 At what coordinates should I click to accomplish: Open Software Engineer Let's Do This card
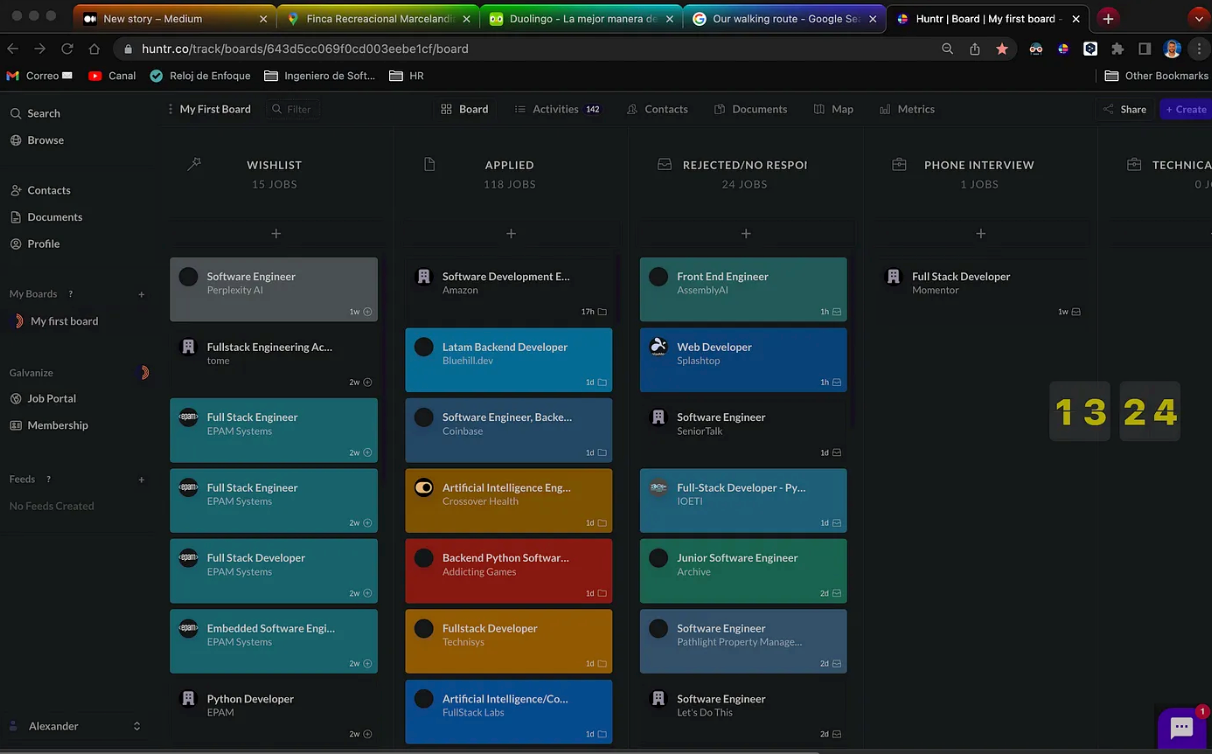coord(743,712)
